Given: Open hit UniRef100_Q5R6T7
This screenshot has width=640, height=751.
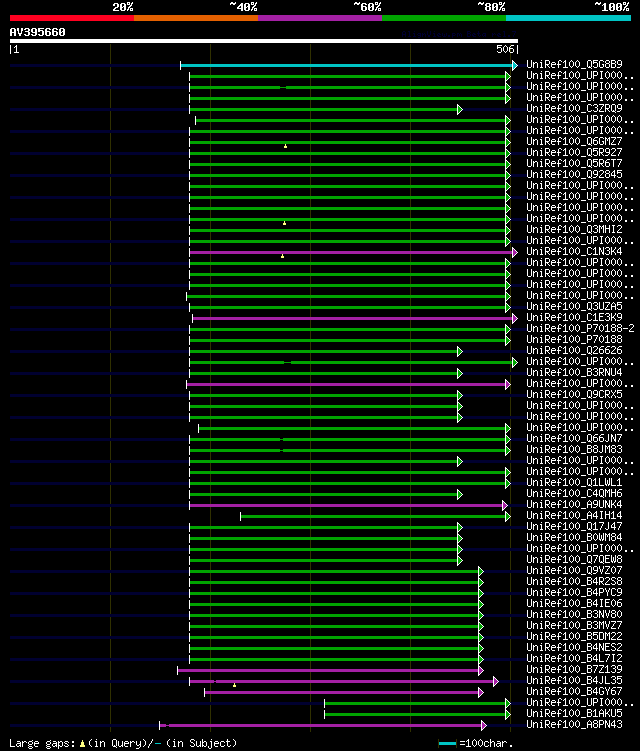Looking at the screenshot, I should pos(574,163).
